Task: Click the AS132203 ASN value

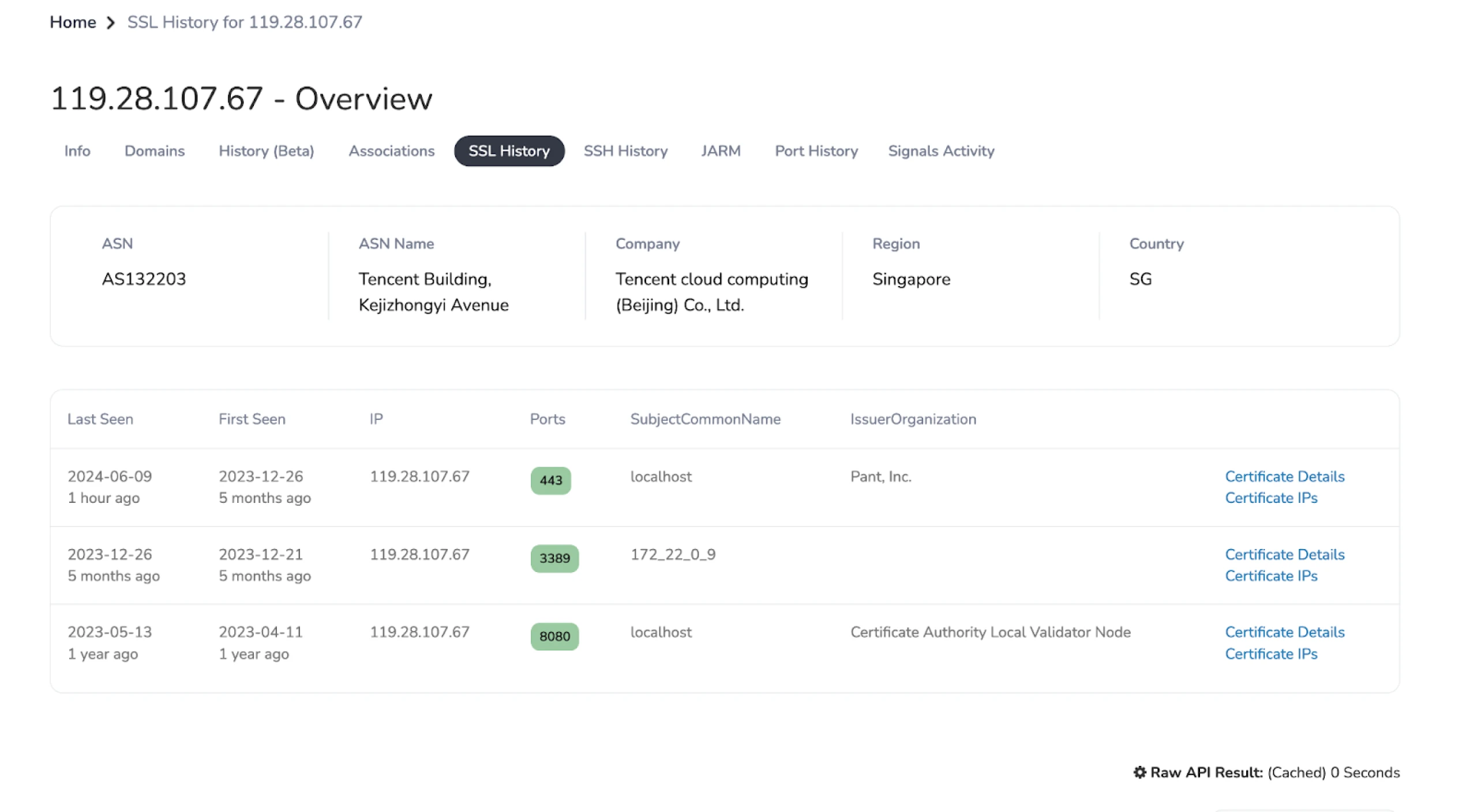Action: coord(144,279)
